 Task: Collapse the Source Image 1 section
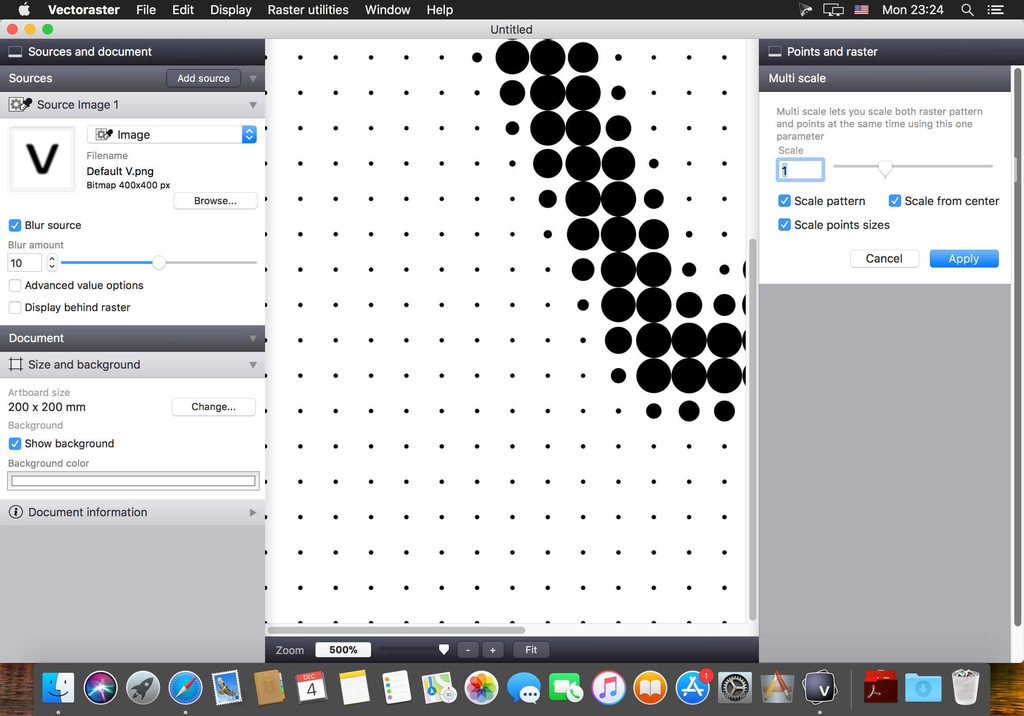(x=253, y=105)
